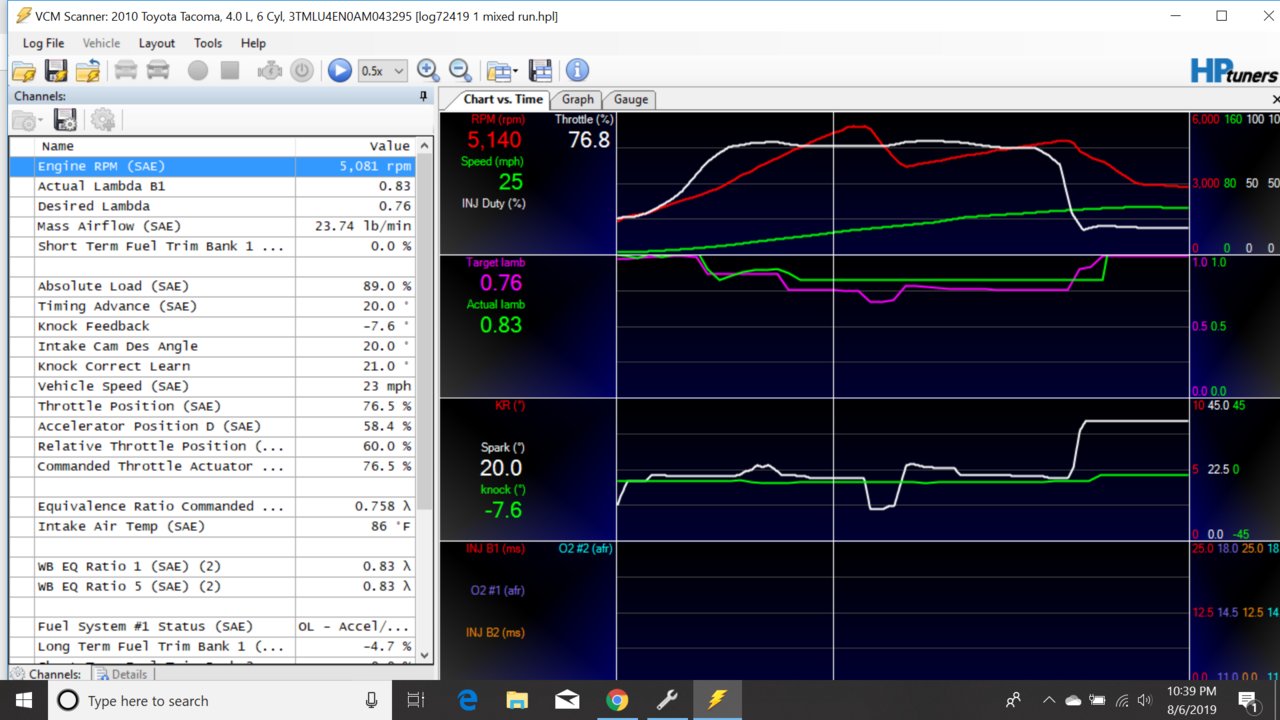
Task: Open the Log File menu
Action: click(x=43, y=43)
